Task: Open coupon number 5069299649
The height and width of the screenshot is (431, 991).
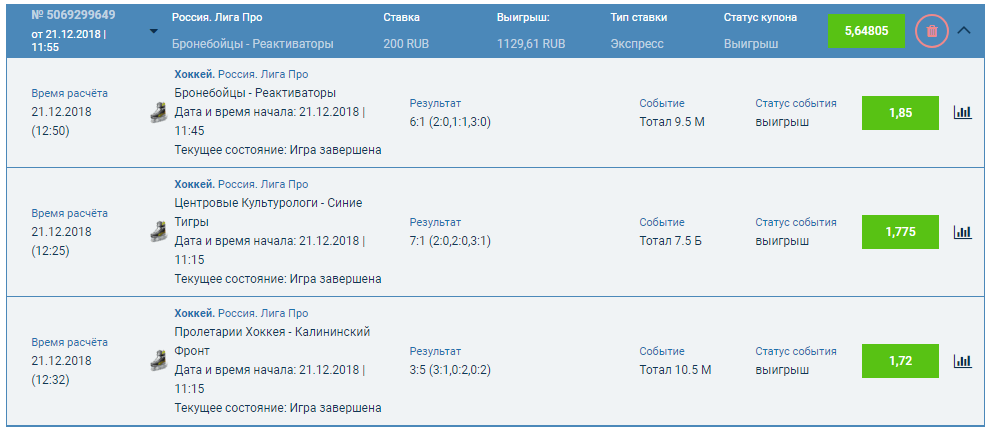Action: tap(73, 15)
